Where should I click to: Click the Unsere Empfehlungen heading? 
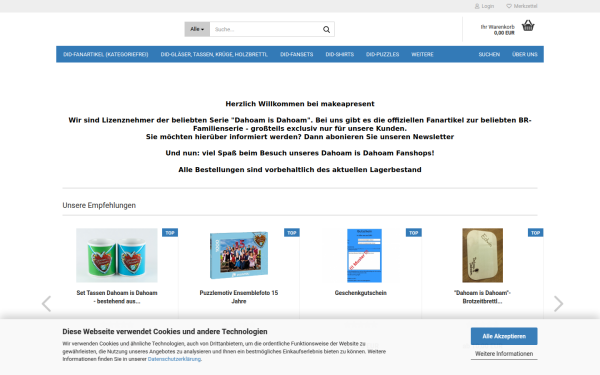[x=99, y=205]
